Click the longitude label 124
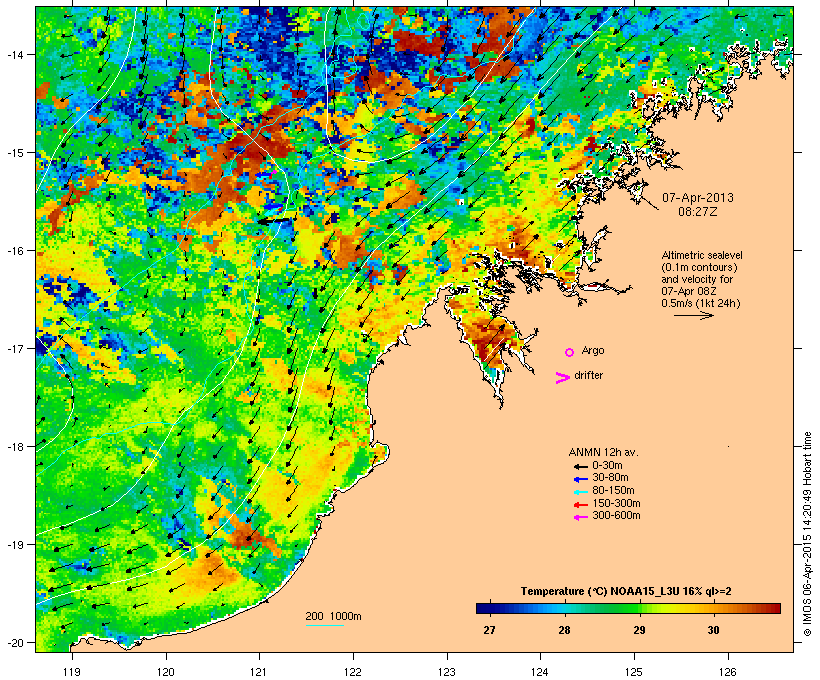Viewport: 820px width, 680px height. pos(540,672)
